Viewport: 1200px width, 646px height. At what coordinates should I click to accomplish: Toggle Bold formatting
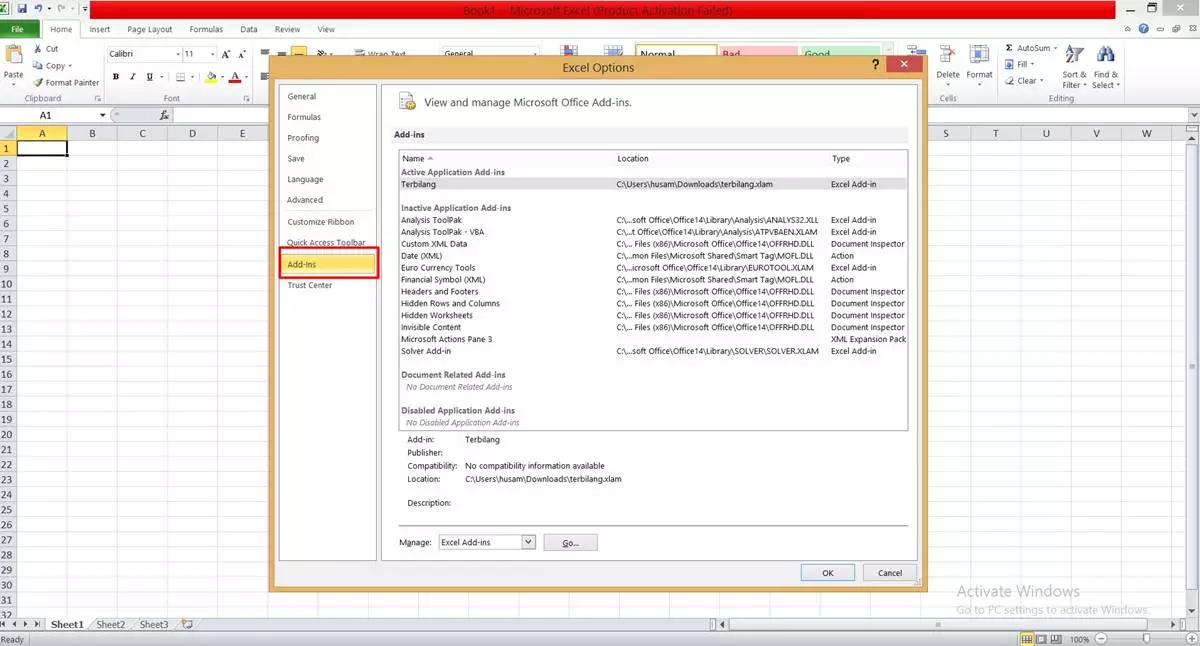pos(116,77)
